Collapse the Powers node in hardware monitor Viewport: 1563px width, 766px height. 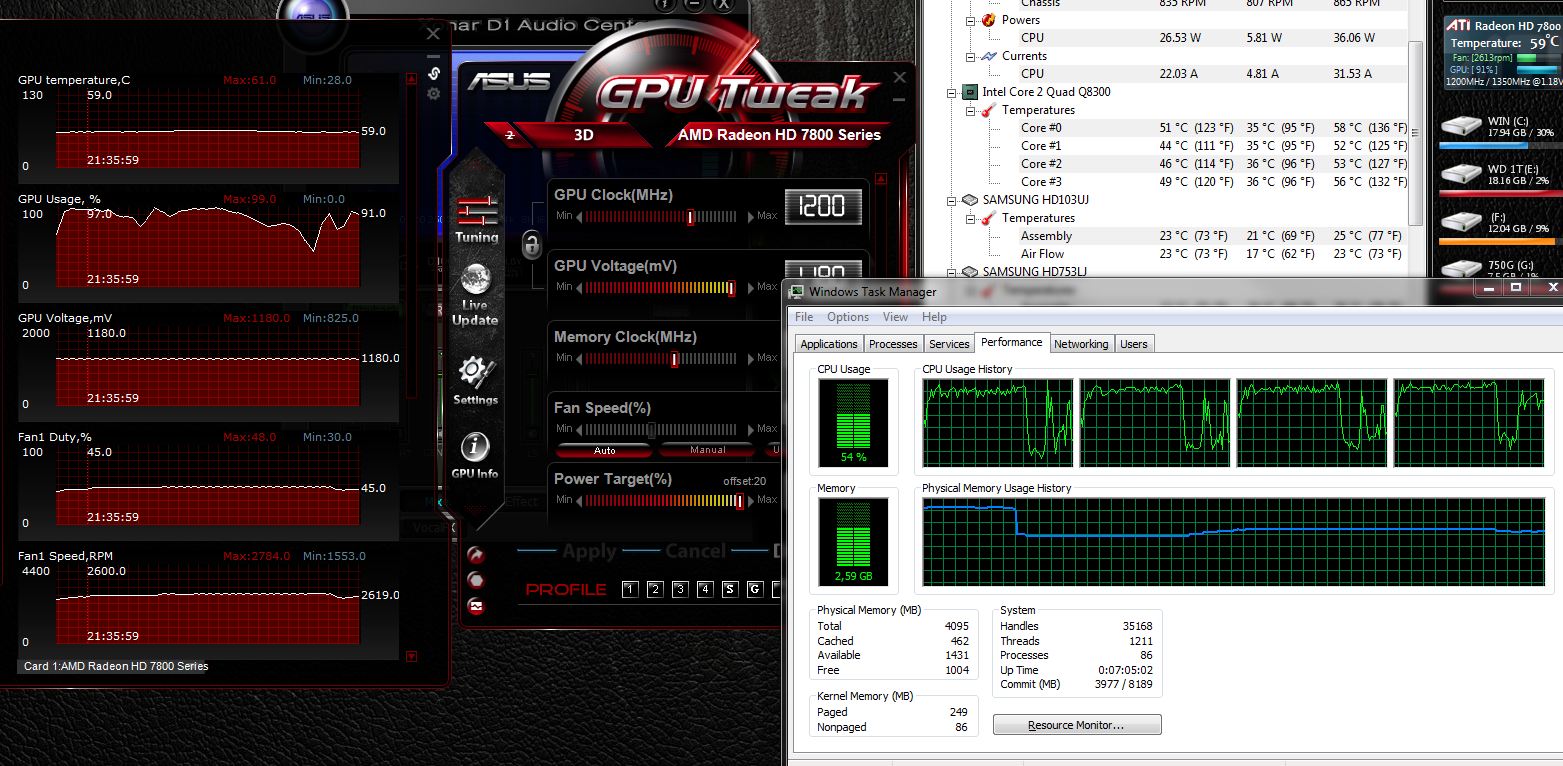pos(969,20)
